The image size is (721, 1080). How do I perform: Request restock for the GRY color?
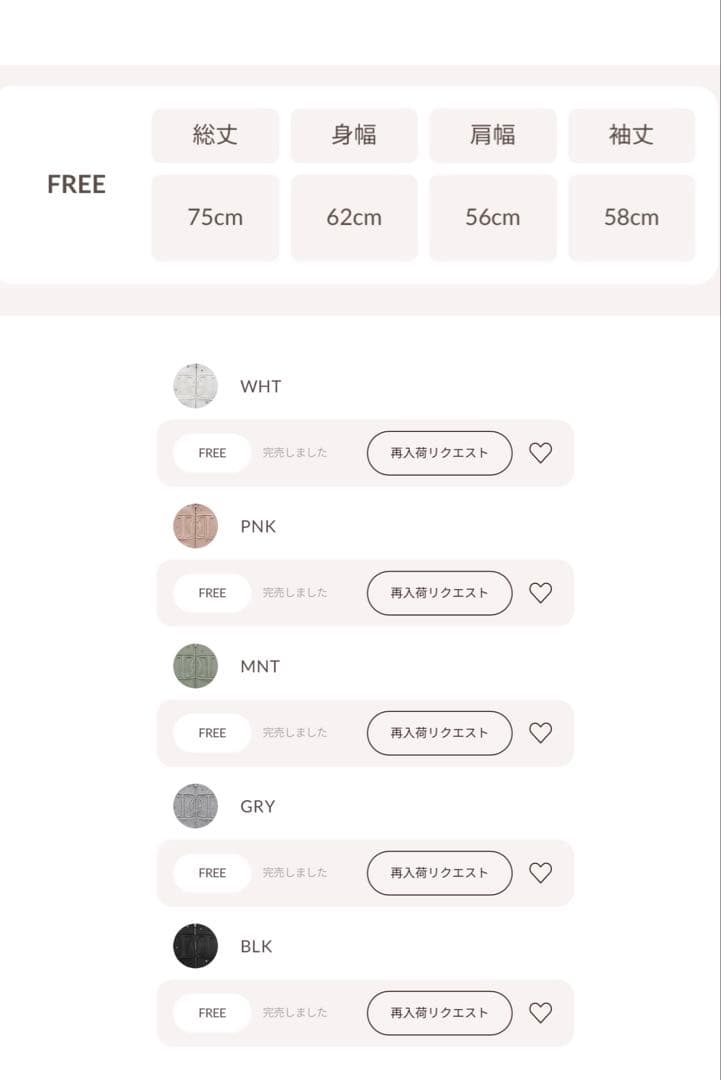tap(439, 873)
